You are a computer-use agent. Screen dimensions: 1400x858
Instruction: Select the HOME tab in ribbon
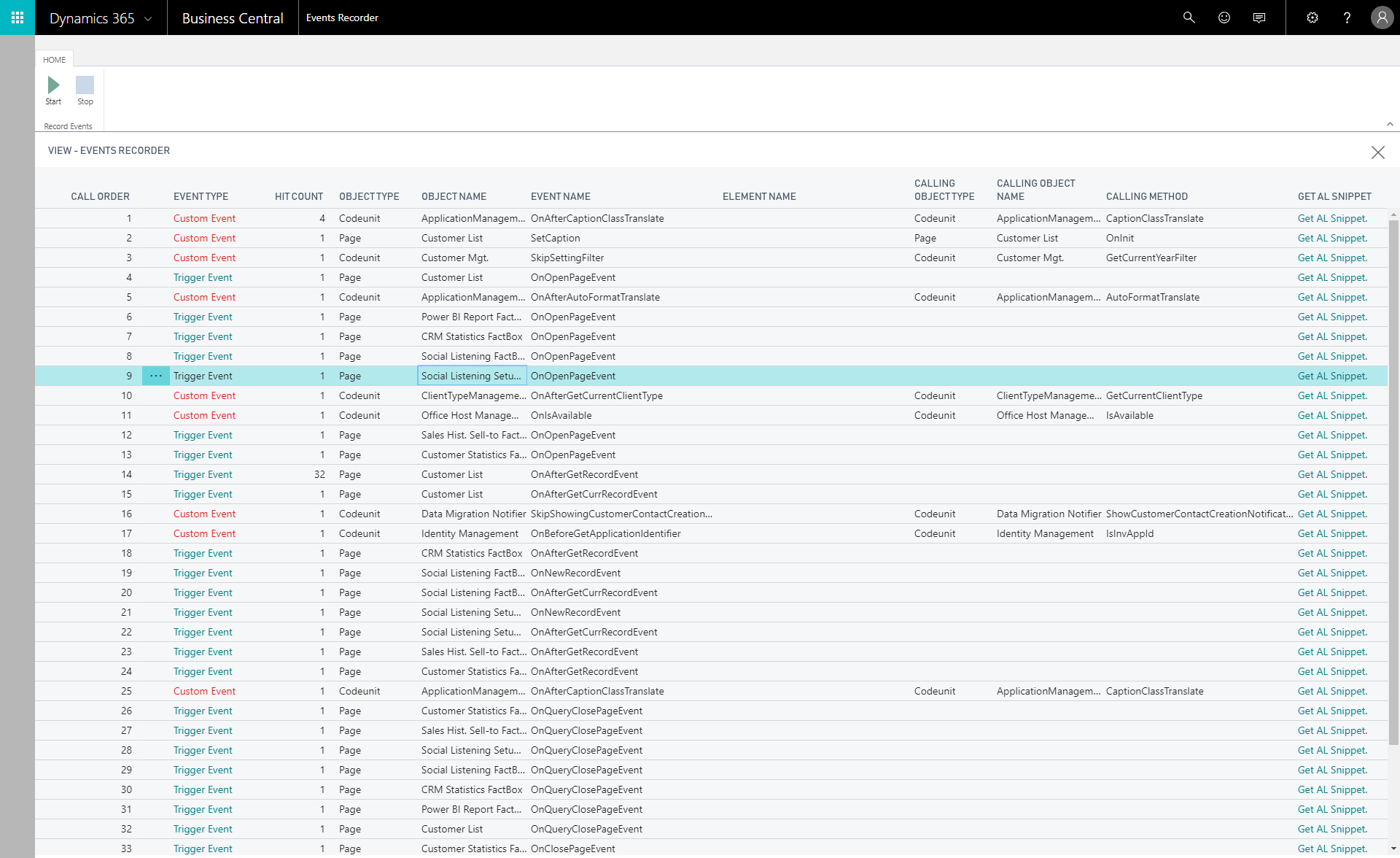pyautogui.click(x=54, y=58)
